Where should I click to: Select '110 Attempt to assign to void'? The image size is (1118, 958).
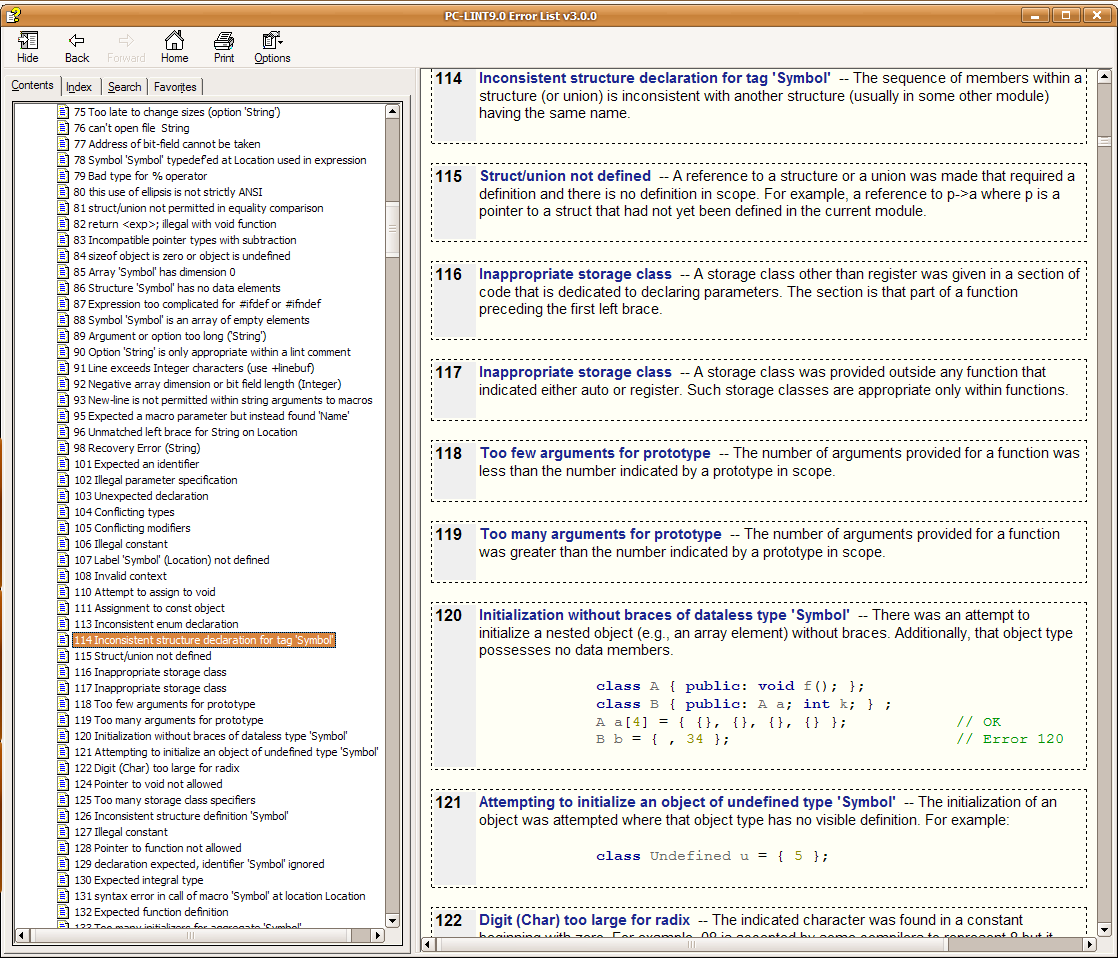pyautogui.click(x=145, y=592)
